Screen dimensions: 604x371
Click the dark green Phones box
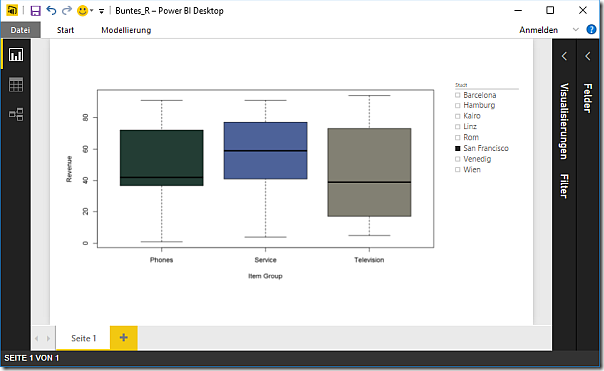click(162, 158)
